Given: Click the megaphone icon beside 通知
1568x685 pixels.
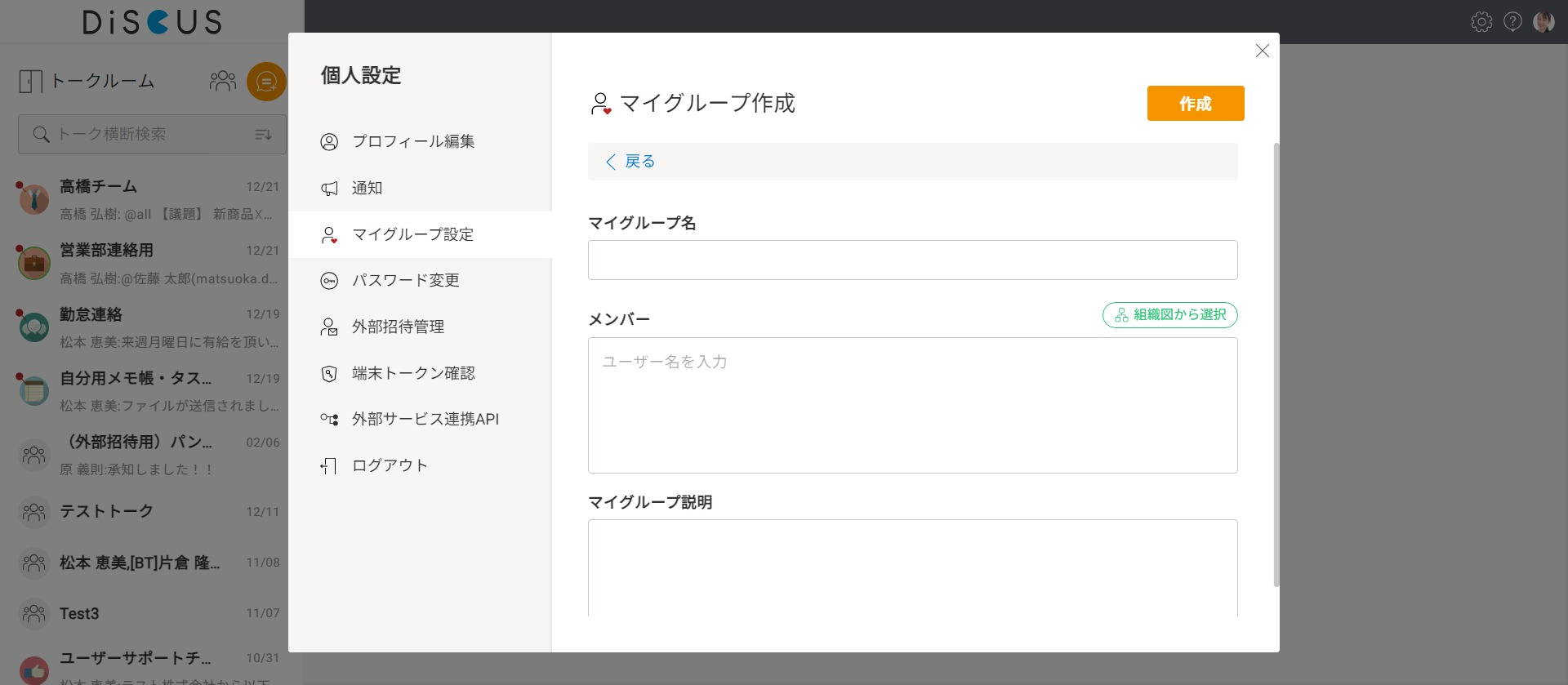Looking at the screenshot, I should pyautogui.click(x=329, y=189).
